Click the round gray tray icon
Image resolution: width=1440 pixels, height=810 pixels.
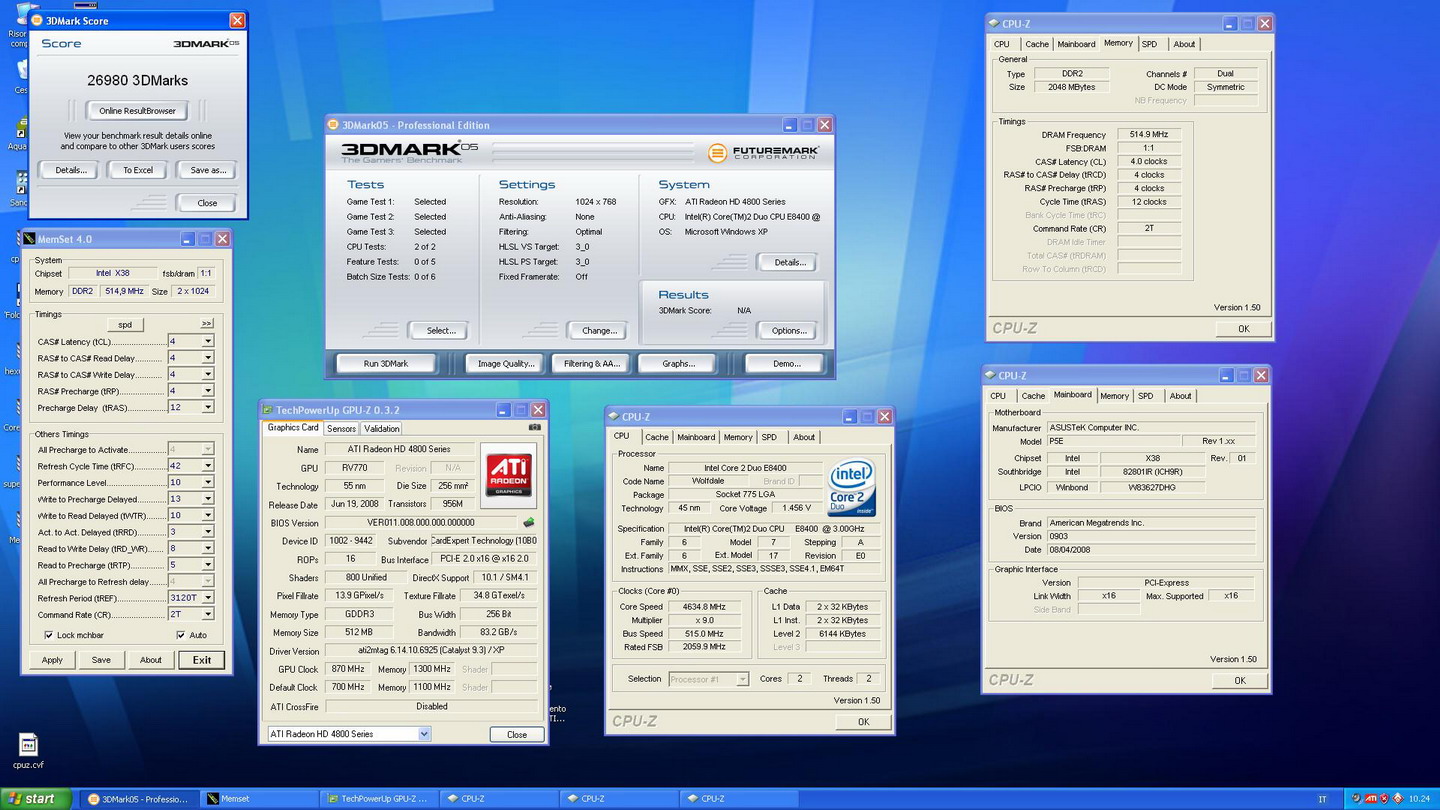click(x=1356, y=799)
